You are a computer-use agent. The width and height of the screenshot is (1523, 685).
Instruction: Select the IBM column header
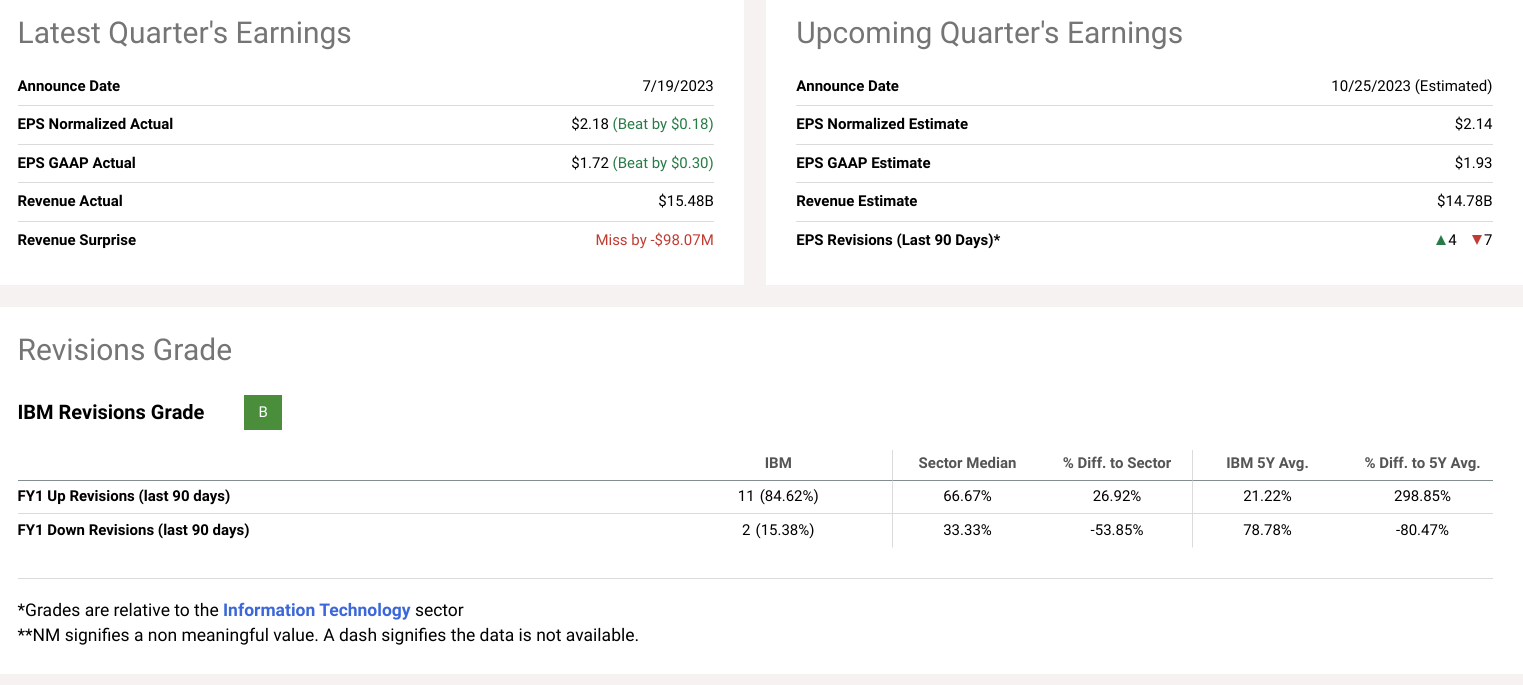[778, 463]
